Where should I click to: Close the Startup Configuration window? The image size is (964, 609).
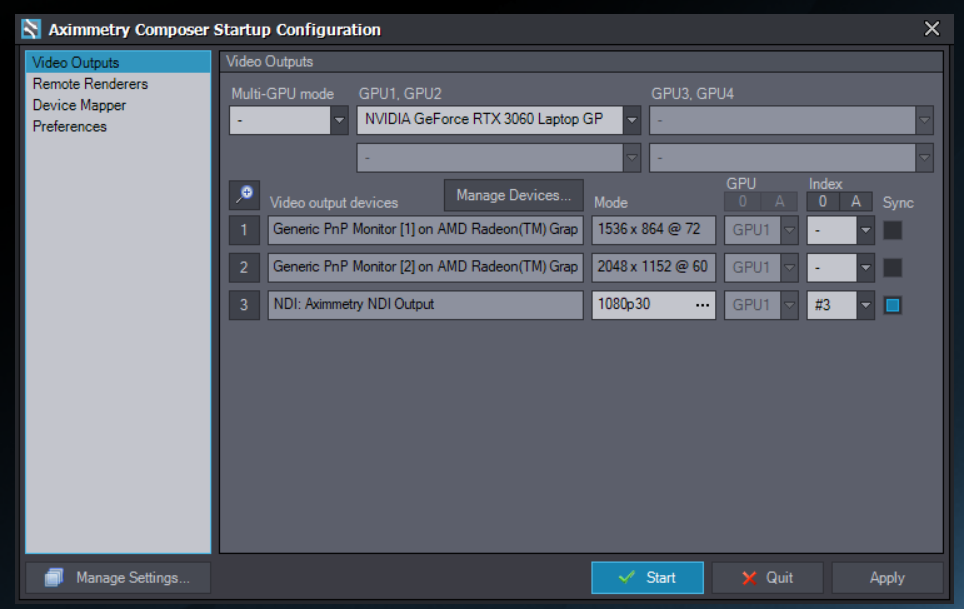point(932,28)
